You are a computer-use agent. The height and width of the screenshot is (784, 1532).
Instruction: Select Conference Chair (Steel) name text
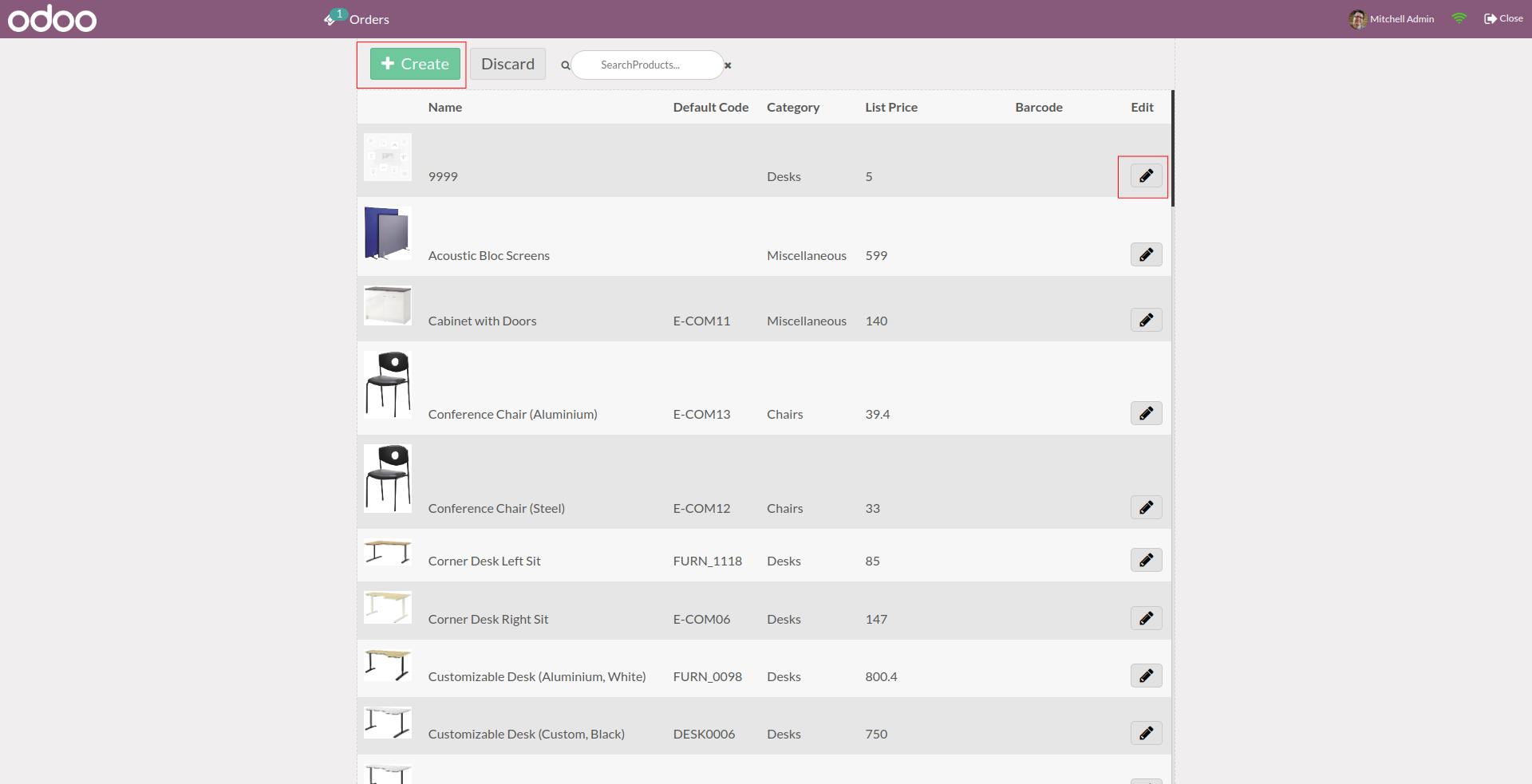pos(496,509)
